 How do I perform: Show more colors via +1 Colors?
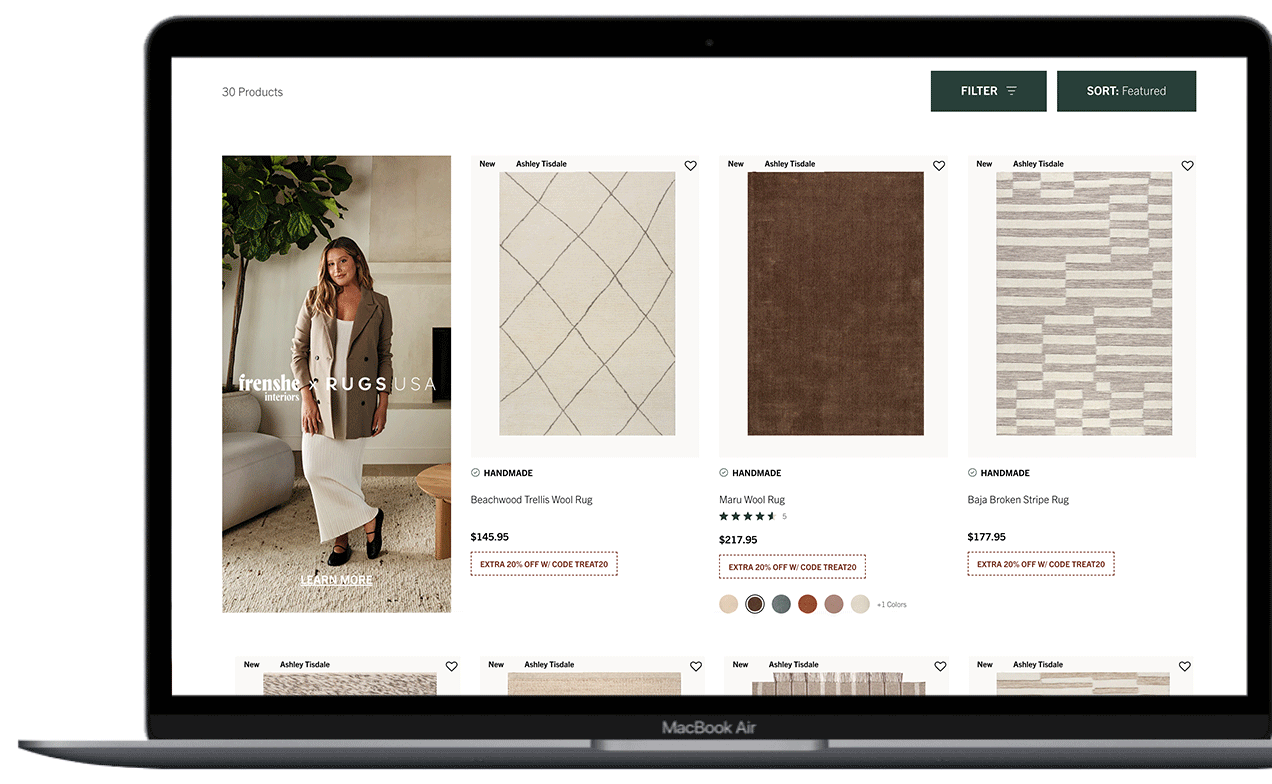[892, 605]
